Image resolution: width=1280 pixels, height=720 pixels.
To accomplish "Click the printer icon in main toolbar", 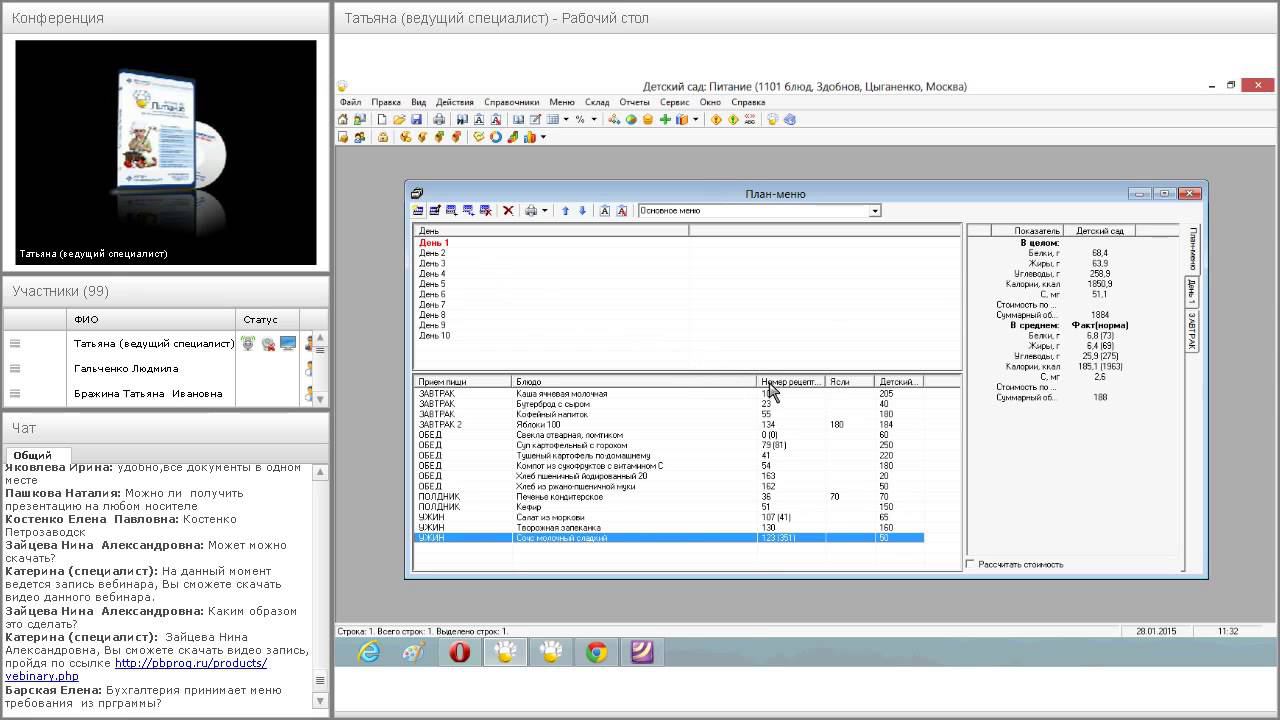I will (439, 120).
